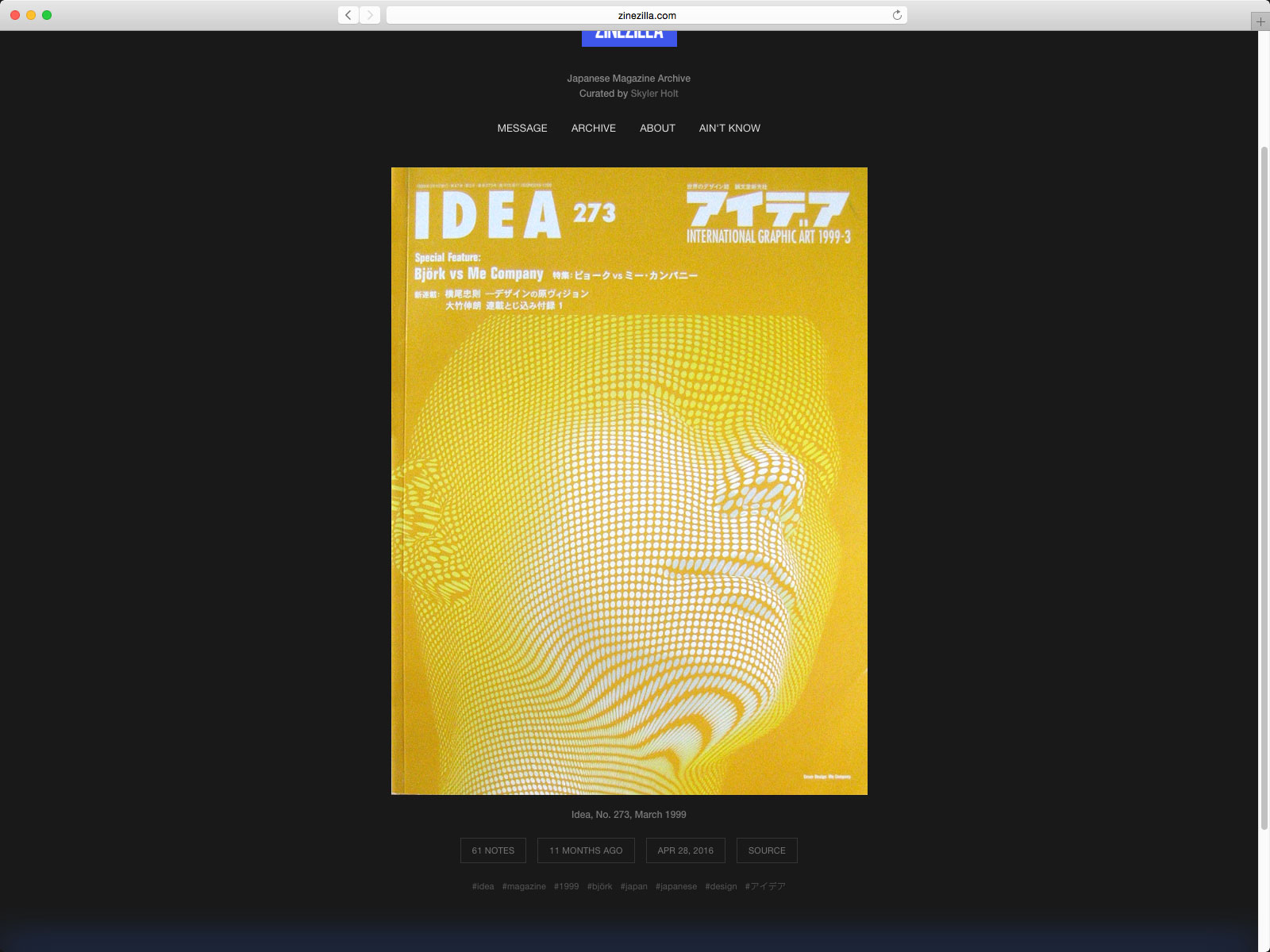Open a new tab with the plus button

pyautogui.click(x=1260, y=21)
